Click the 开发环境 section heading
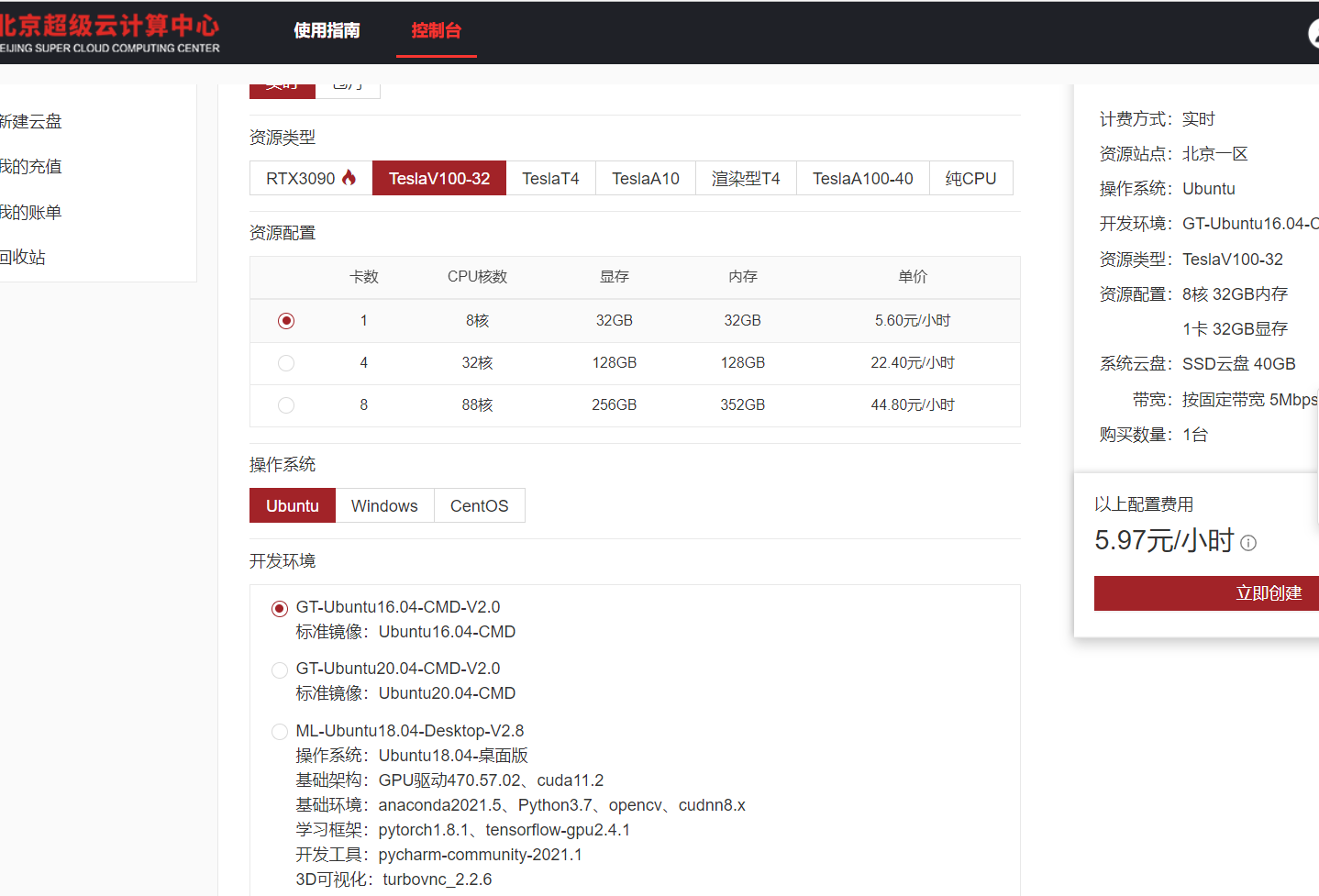This screenshot has width=1319, height=896. pyautogui.click(x=283, y=561)
